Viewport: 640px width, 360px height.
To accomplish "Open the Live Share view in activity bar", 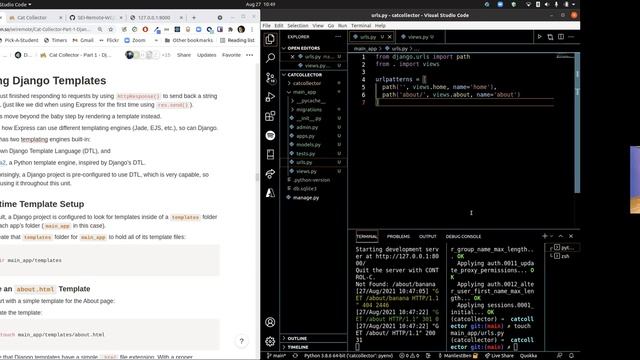I will 270,174.
